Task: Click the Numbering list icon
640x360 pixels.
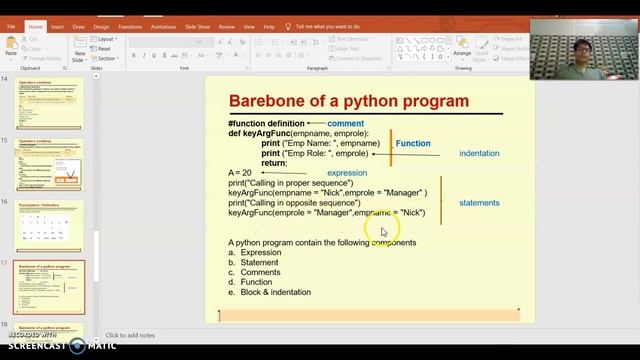Action: coord(276,42)
